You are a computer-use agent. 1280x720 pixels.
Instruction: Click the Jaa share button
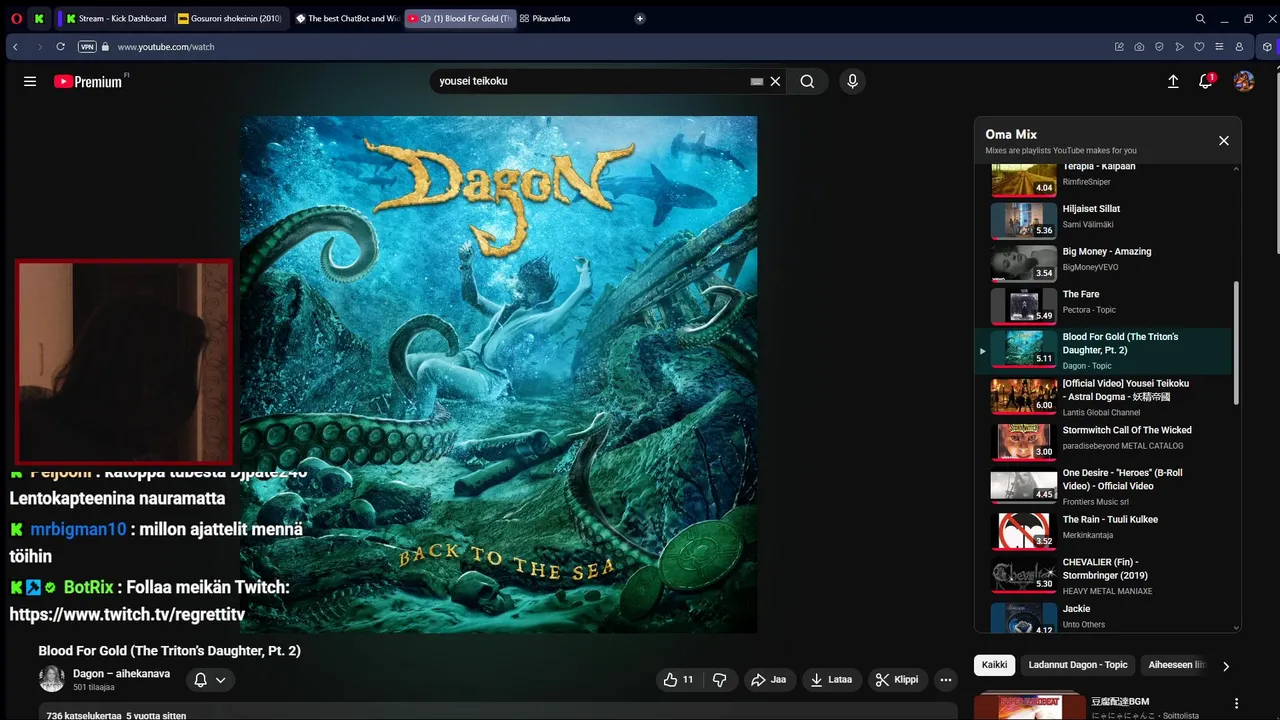pos(769,680)
